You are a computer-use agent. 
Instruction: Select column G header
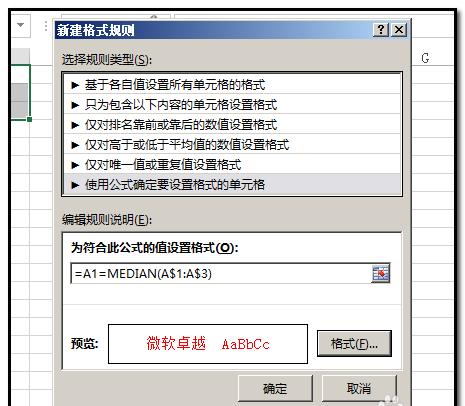(425, 58)
